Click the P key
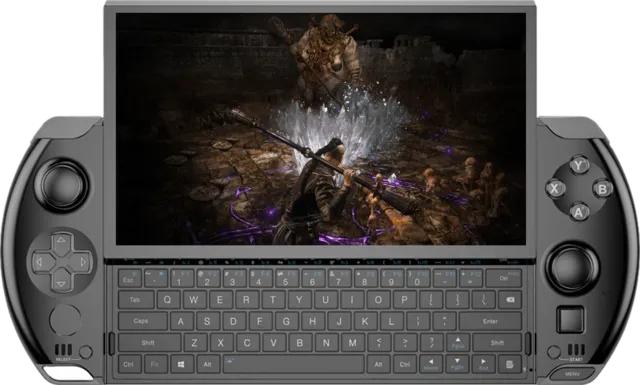640x385 pixels. [x=404, y=300]
